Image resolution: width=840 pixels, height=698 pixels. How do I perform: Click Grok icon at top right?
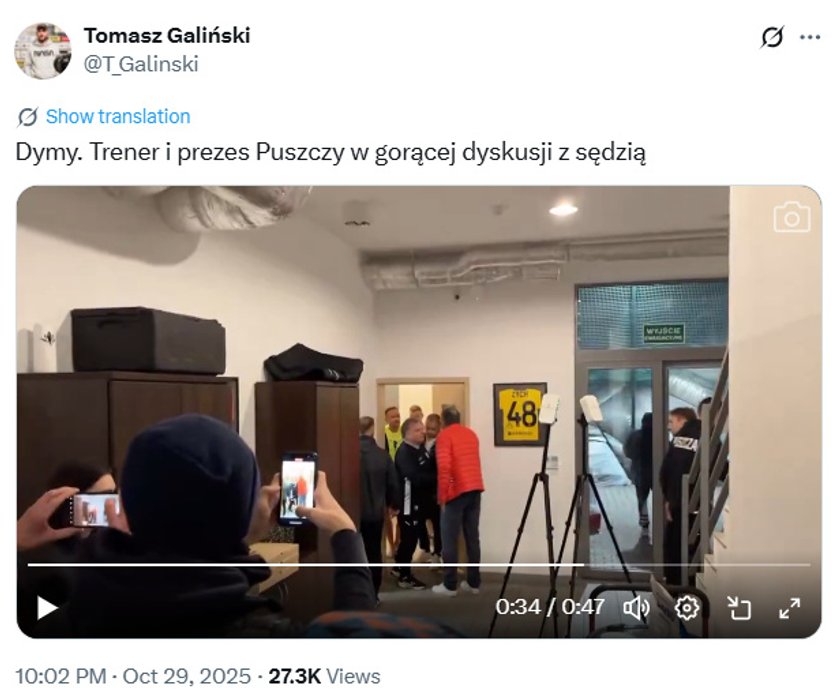point(772,37)
